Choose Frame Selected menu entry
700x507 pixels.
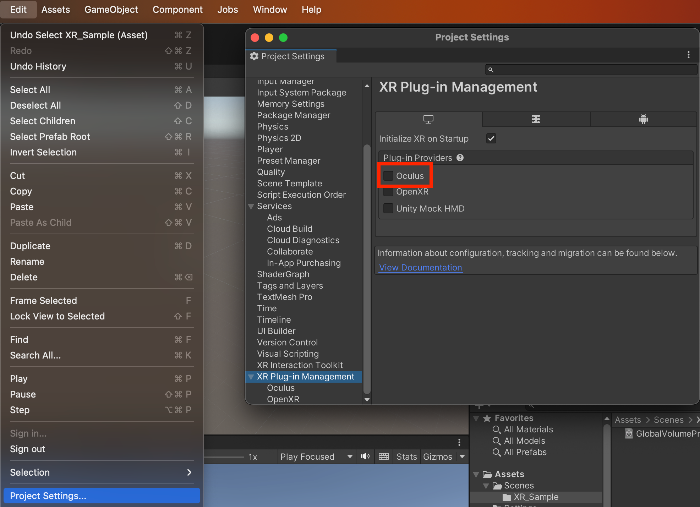click(x=101, y=301)
